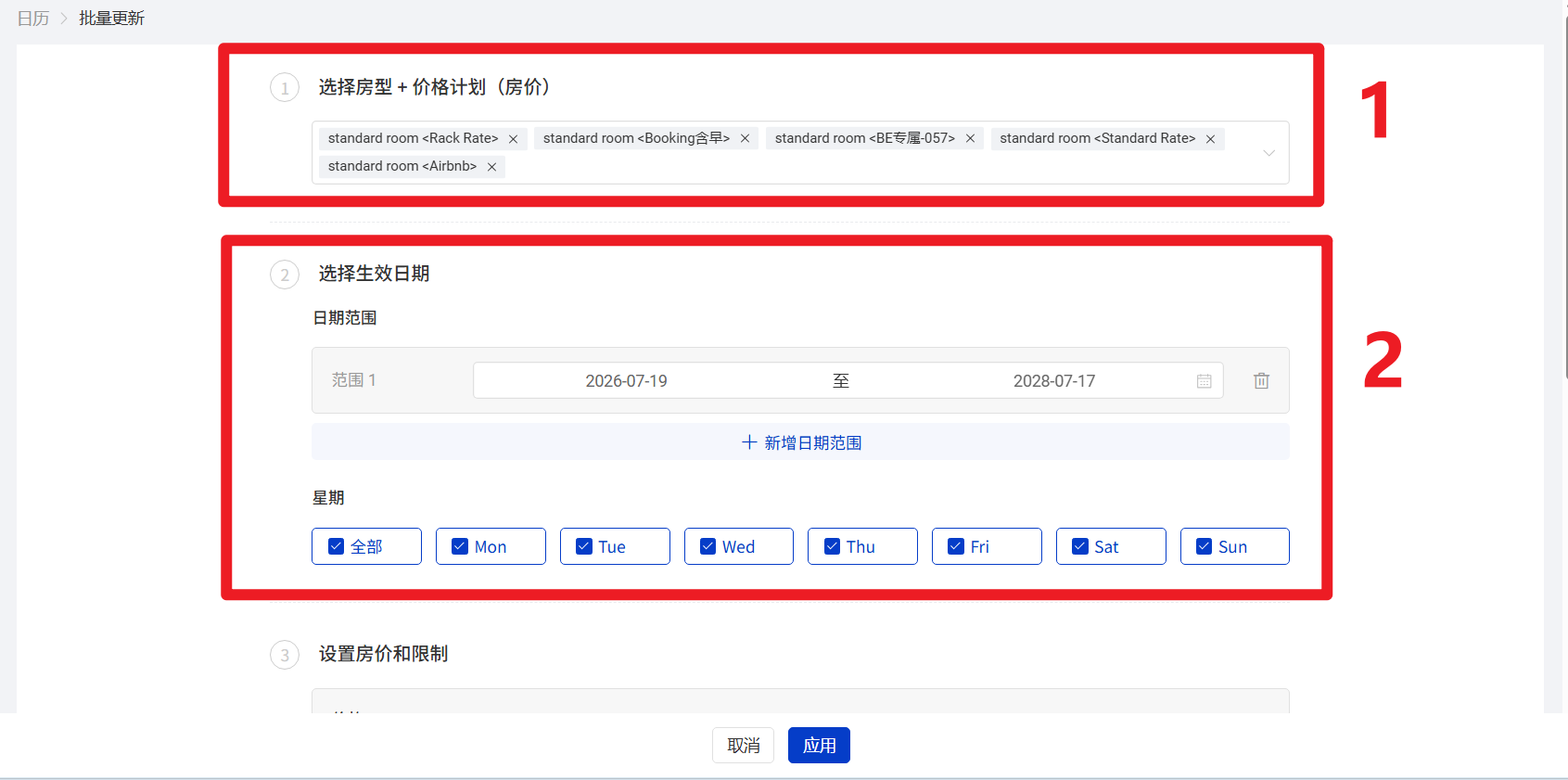Viewport: 1568px width, 780px height.
Task: Toggle the 全部 weekdays checkbox
Action: (337, 546)
